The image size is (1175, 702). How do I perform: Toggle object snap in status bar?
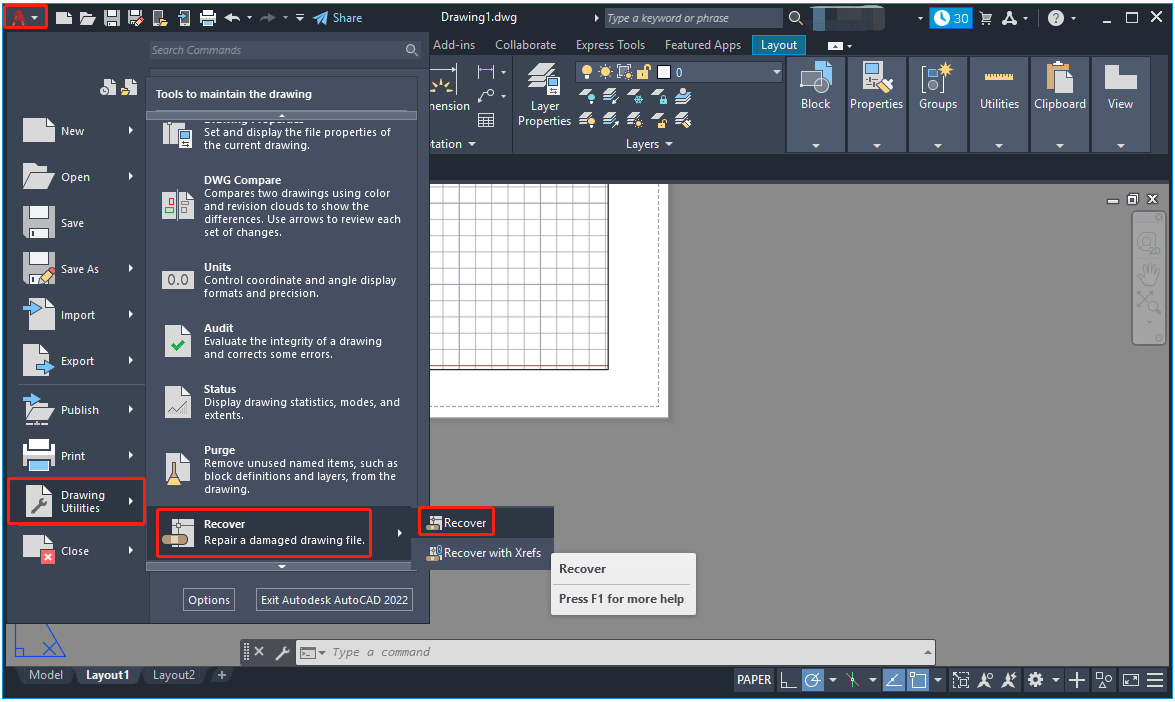pos(918,680)
